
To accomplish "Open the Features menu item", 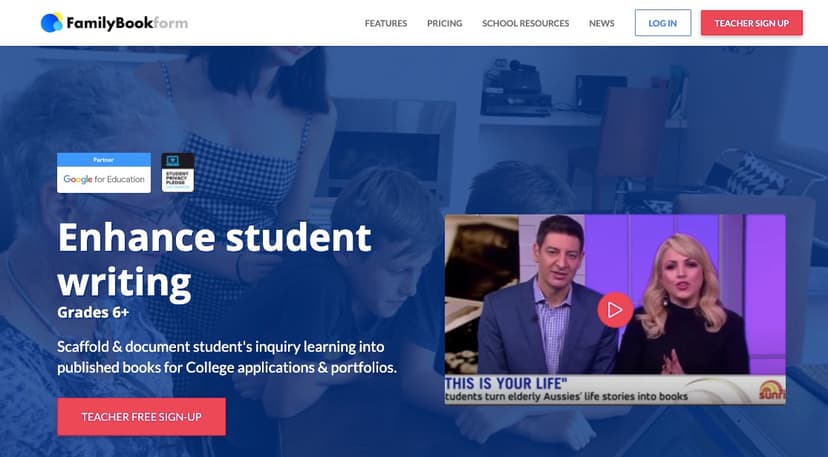I will point(385,23).
